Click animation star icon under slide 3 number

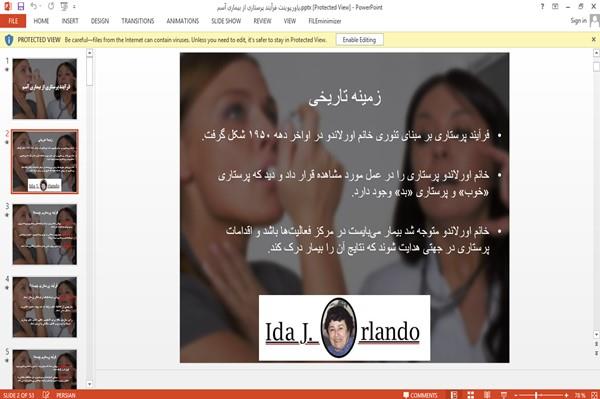[x=7, y=215]
